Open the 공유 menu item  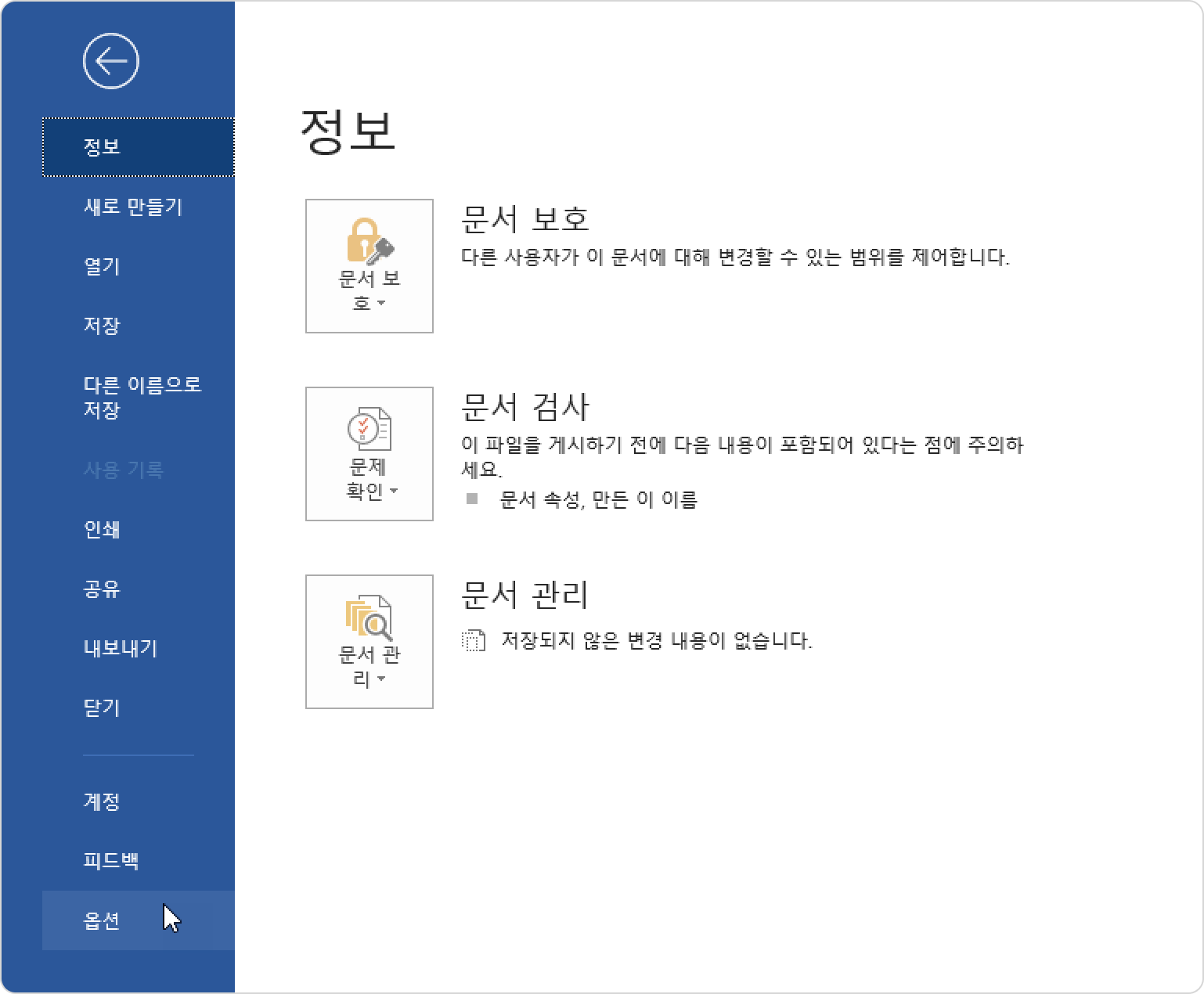pos(139,589)
